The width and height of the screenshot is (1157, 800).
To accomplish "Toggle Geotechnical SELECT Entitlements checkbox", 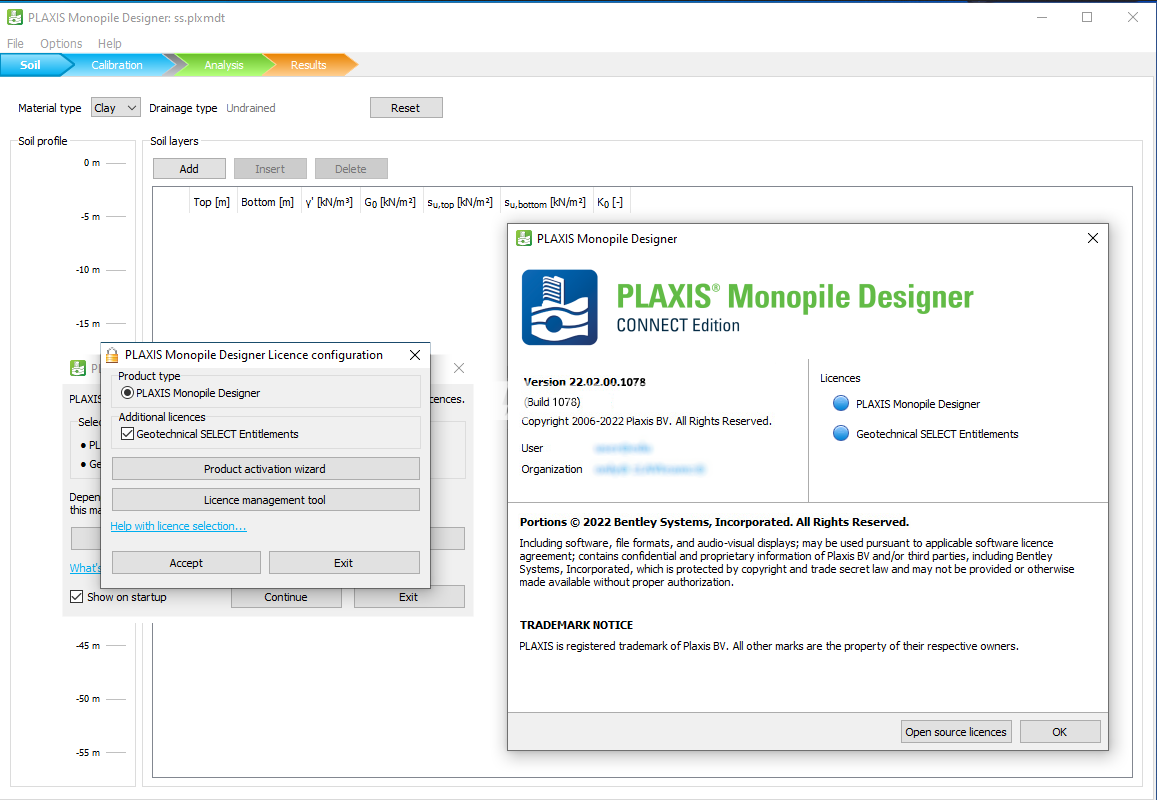I will point(127,434).
